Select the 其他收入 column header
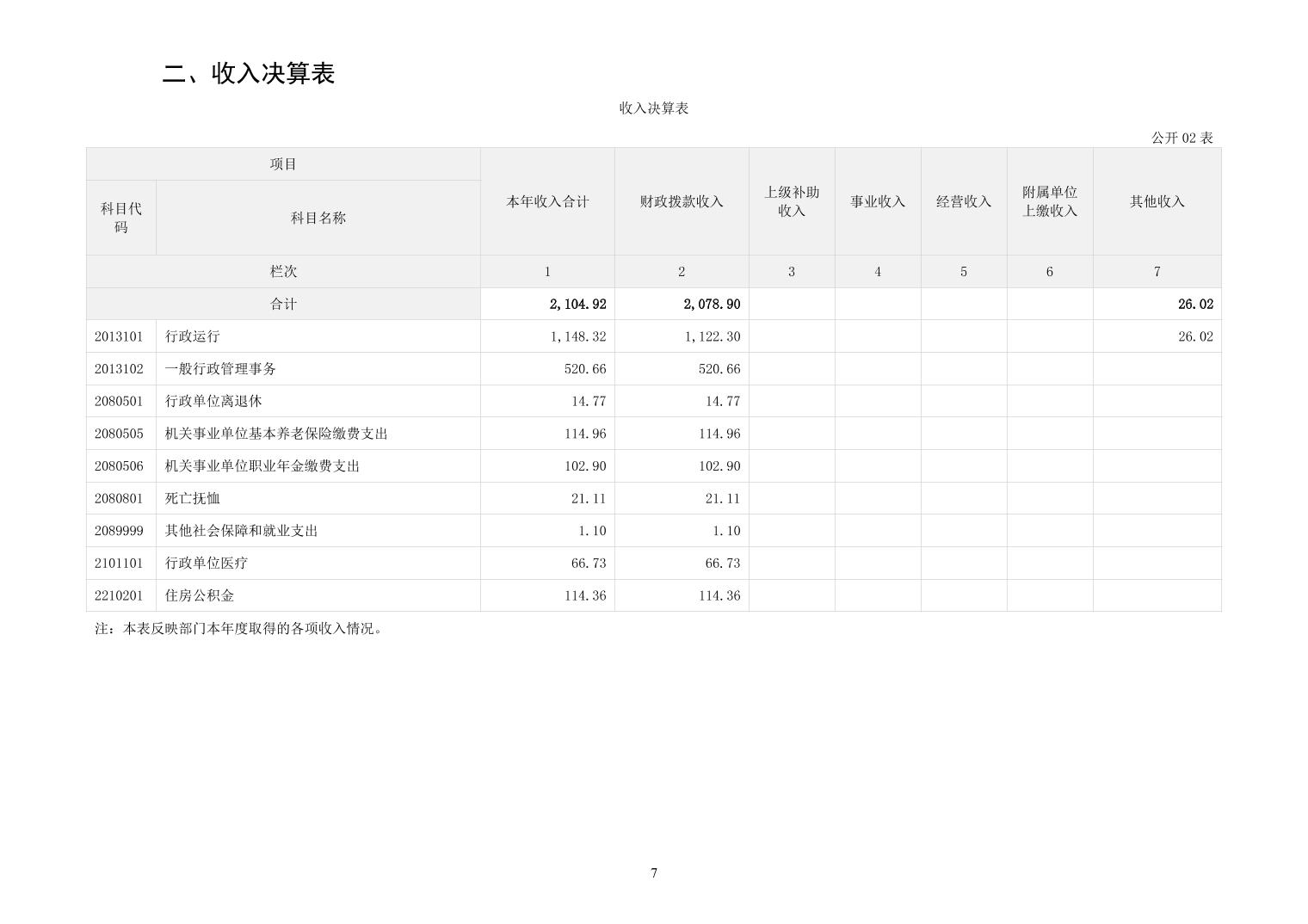Viewport: 1308px width, 924px height. click(x=1157, y=201)
